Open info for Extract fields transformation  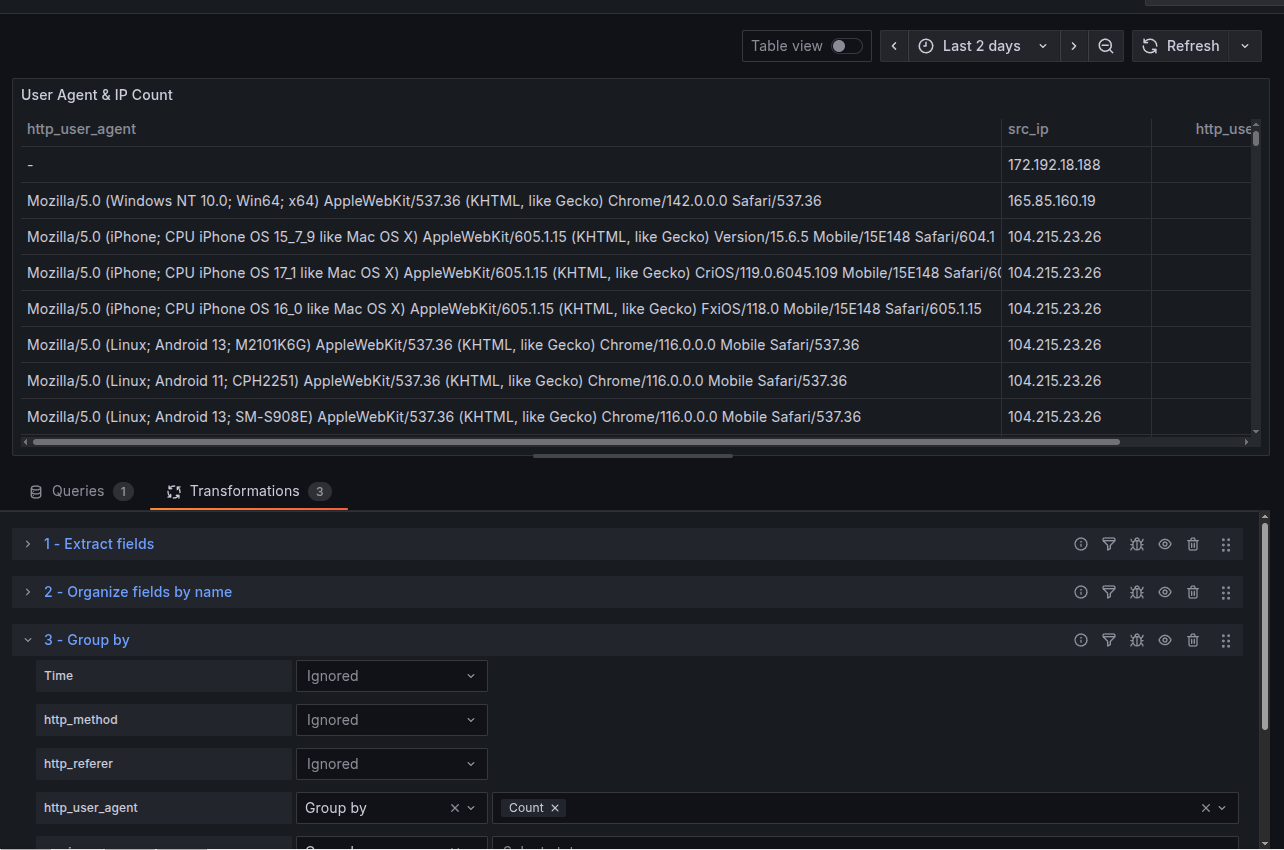click(1081, 544)
